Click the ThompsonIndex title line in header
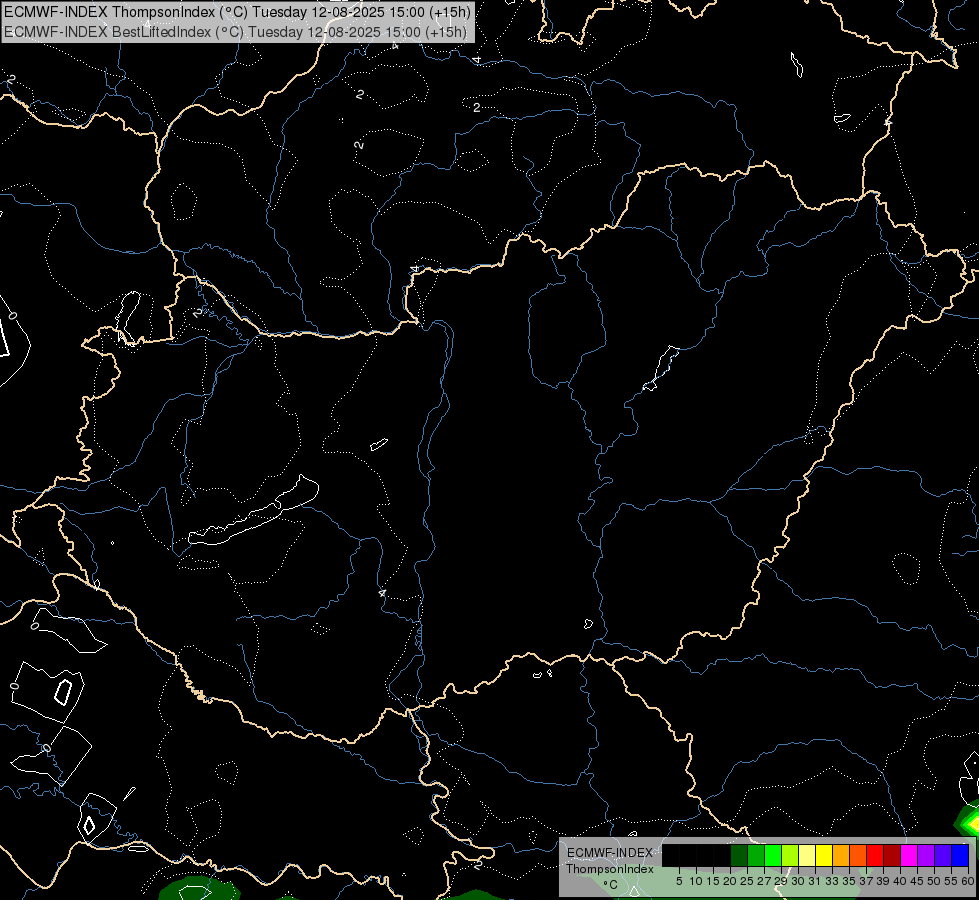Screen dimensions: 979x900 (x=237, y=11)
